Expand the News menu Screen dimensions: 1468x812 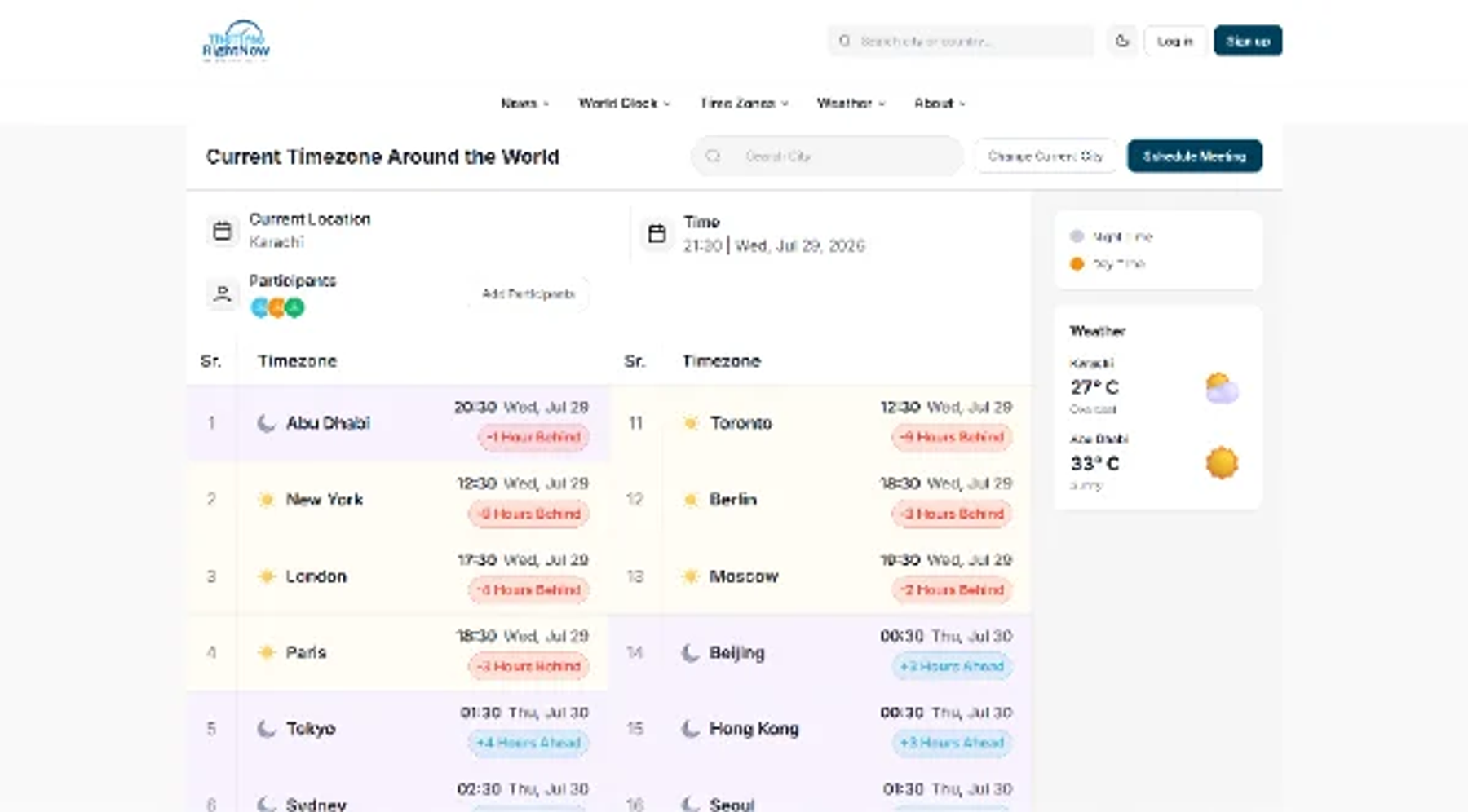click(524, 104)
